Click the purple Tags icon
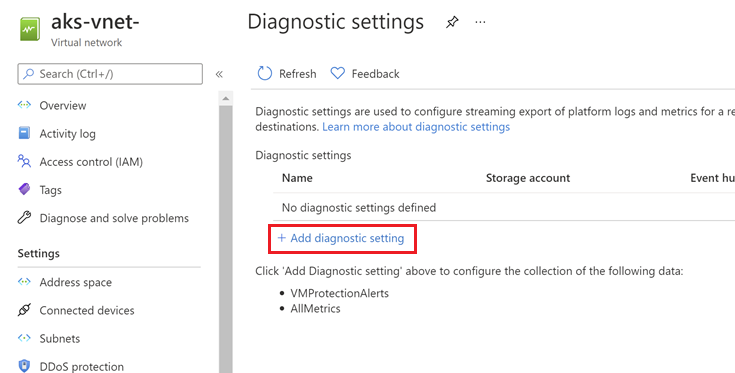 pos(24,189)
